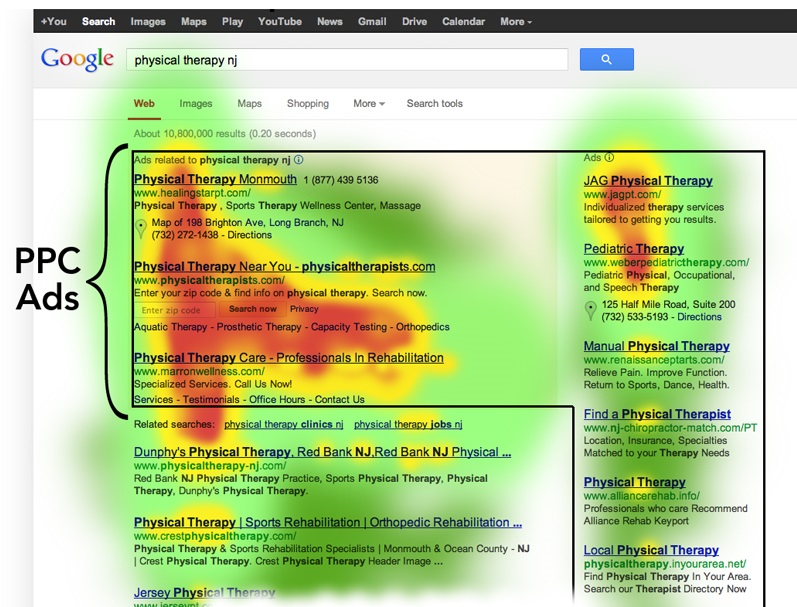Open the Local Physical Therapy ad

(651, 550)
